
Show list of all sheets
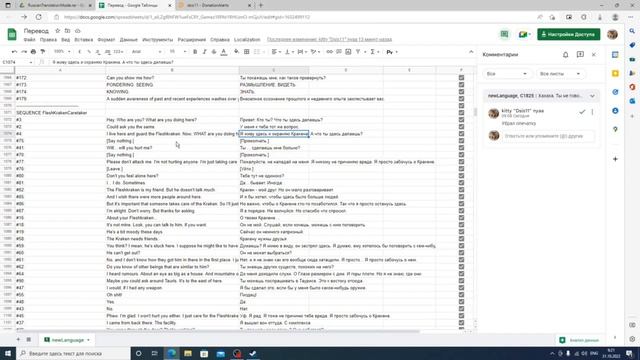point(29,340)
